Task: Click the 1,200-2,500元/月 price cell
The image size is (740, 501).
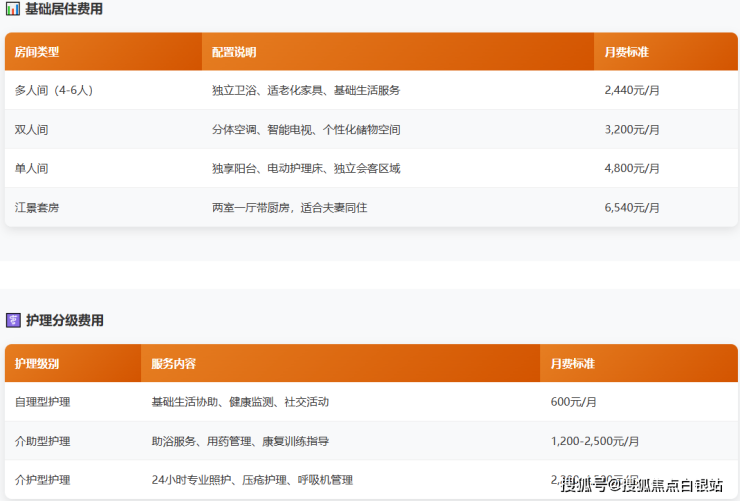Action: pos(595,441)
